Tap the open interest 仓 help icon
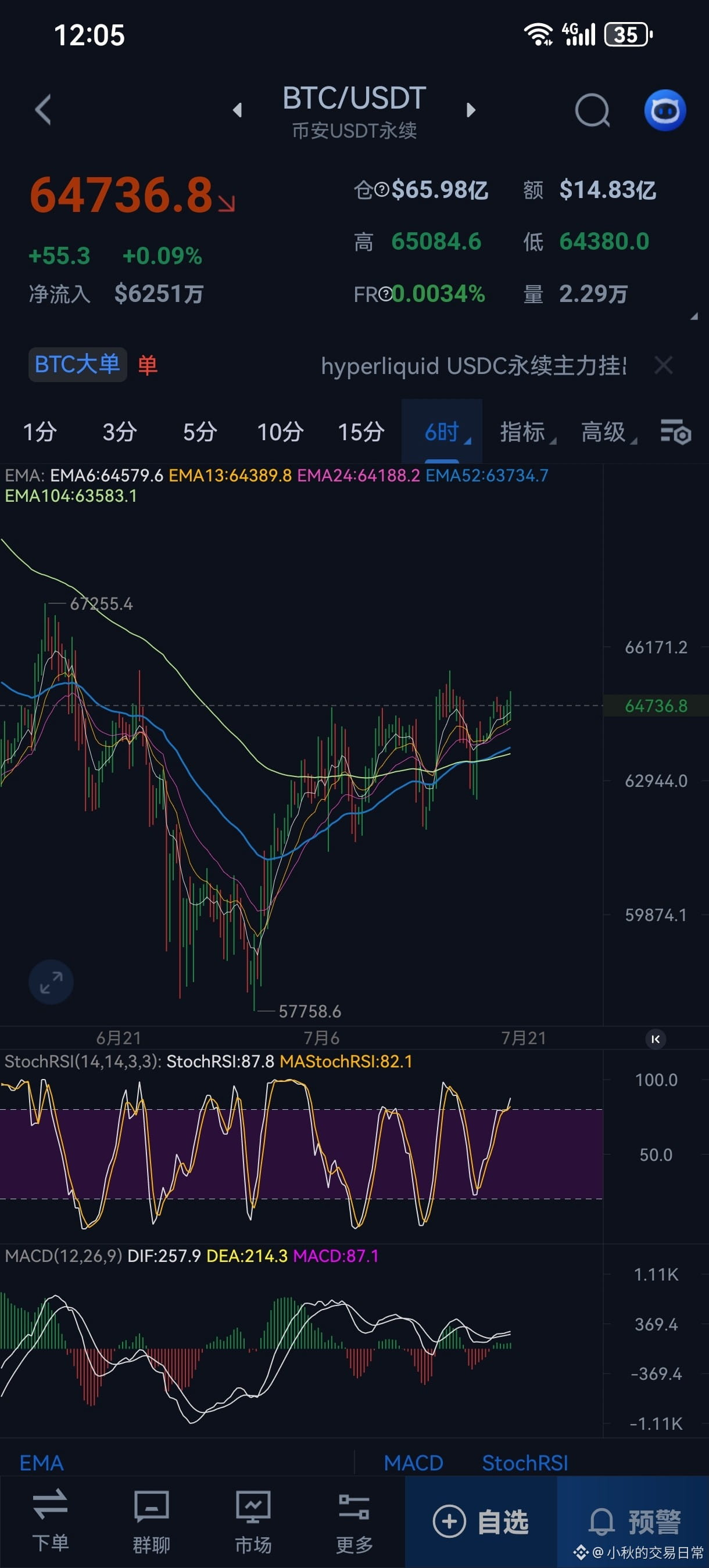 click(x=381, y=190)
